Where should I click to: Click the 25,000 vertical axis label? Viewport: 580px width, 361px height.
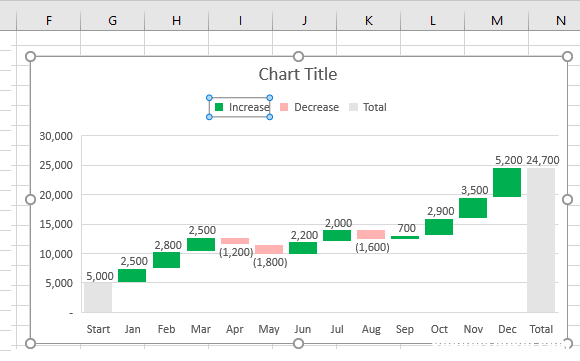56,165
